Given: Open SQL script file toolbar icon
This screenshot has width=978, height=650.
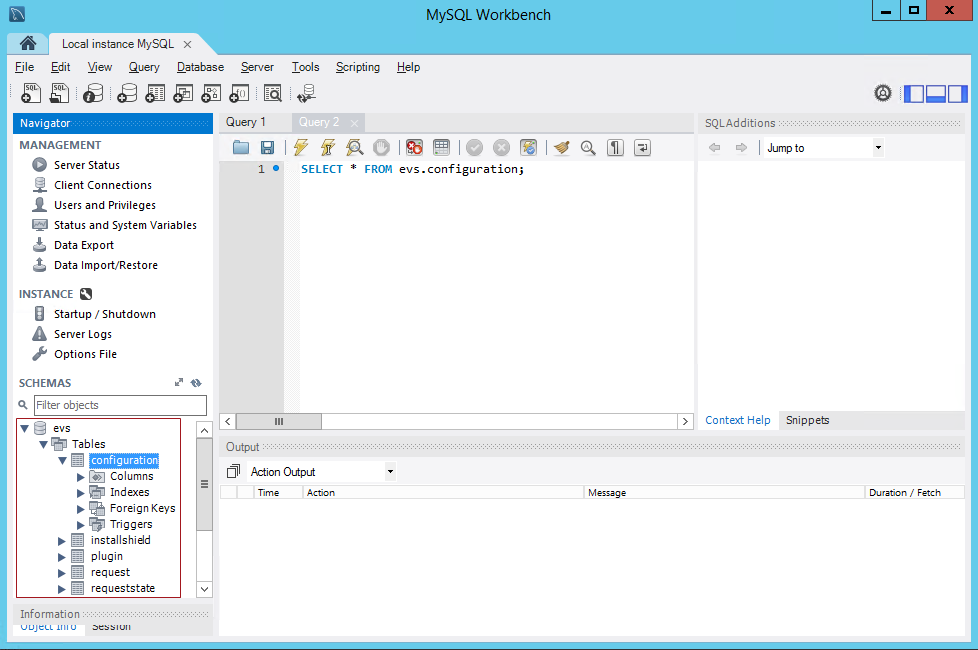Looking at the screenshot, I should click(59, 93).
